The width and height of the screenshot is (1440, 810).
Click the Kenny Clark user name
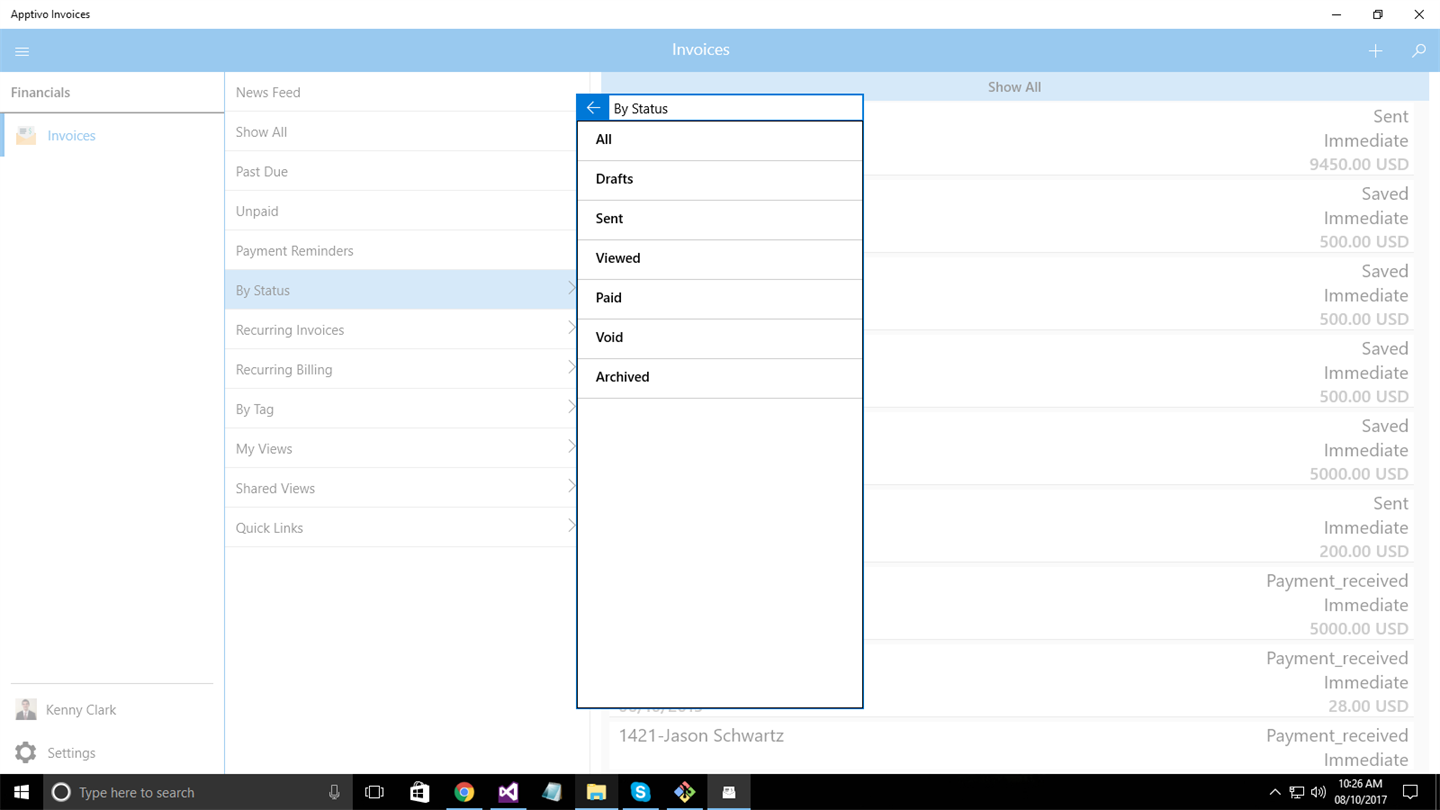(81, 710)
